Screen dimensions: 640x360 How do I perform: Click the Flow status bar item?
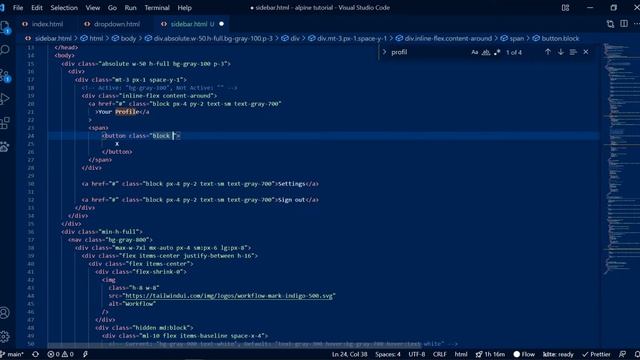pos(524,354)
